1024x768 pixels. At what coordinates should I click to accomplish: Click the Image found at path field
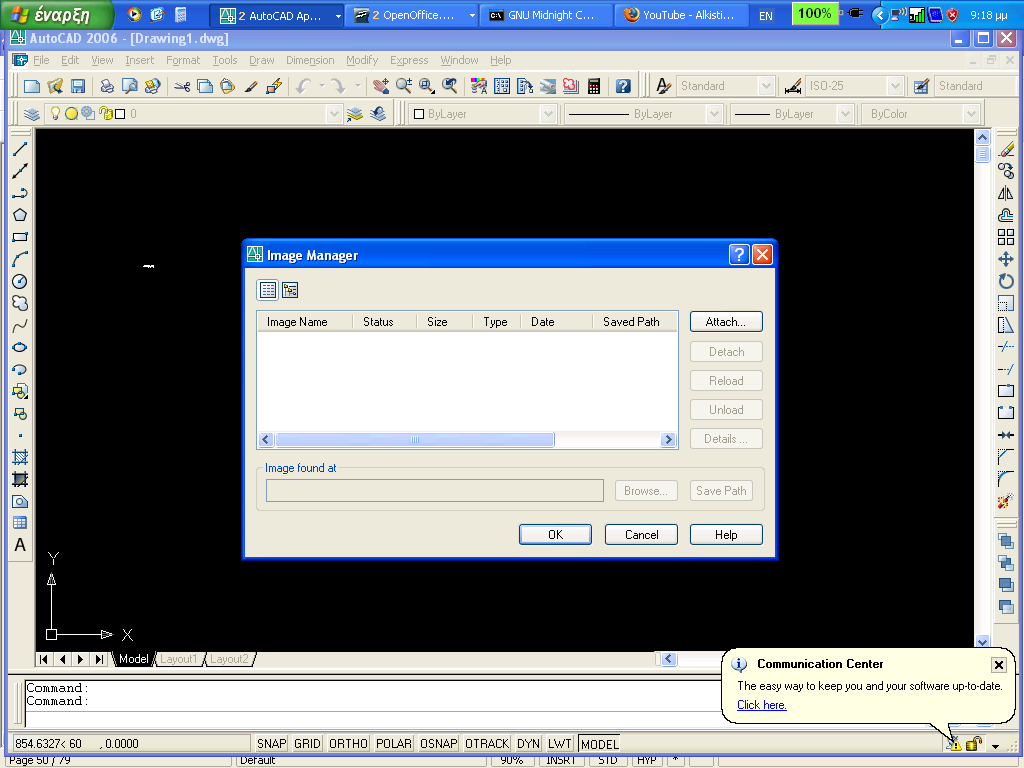click(x=435, y=490)
